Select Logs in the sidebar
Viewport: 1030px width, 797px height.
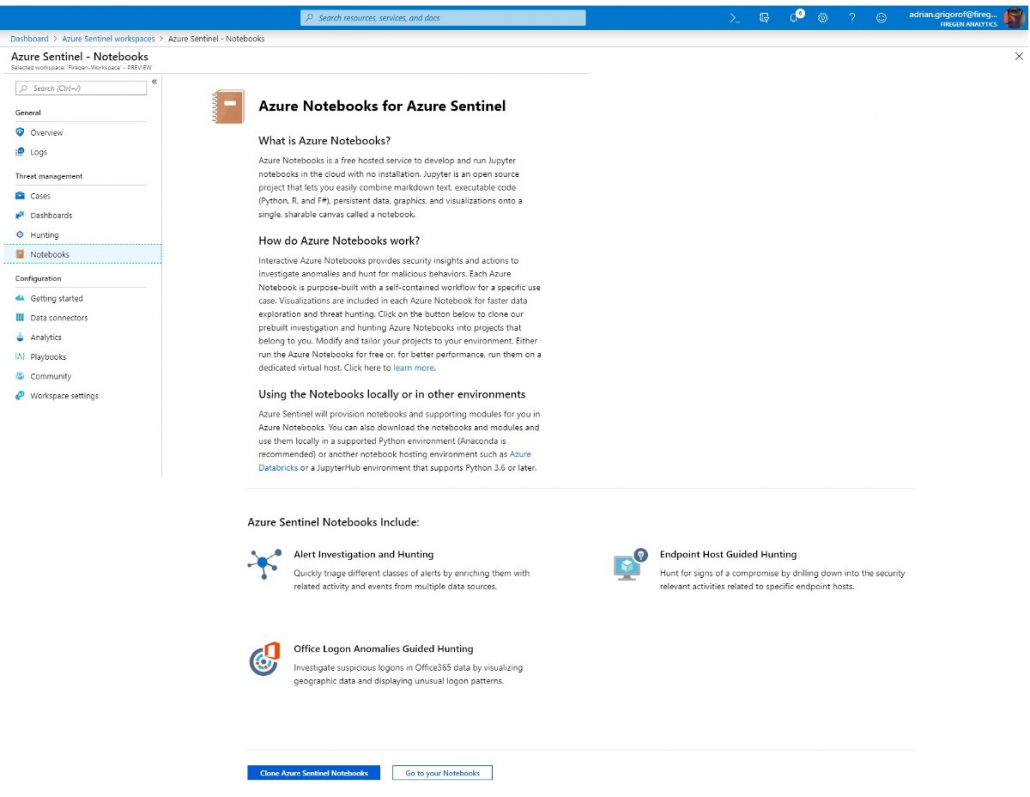click(x=41, y=152)
